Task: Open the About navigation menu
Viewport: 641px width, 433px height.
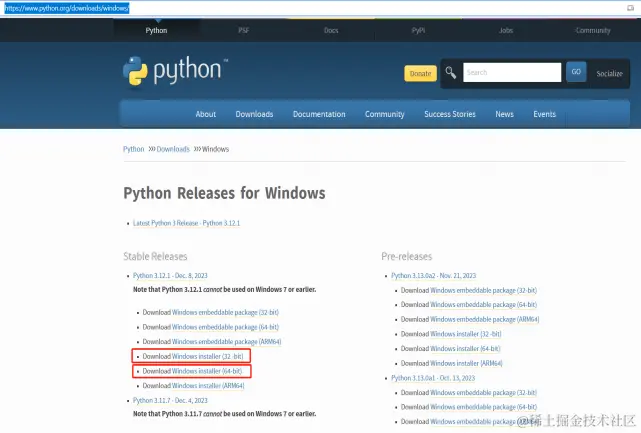Action: 205,114
